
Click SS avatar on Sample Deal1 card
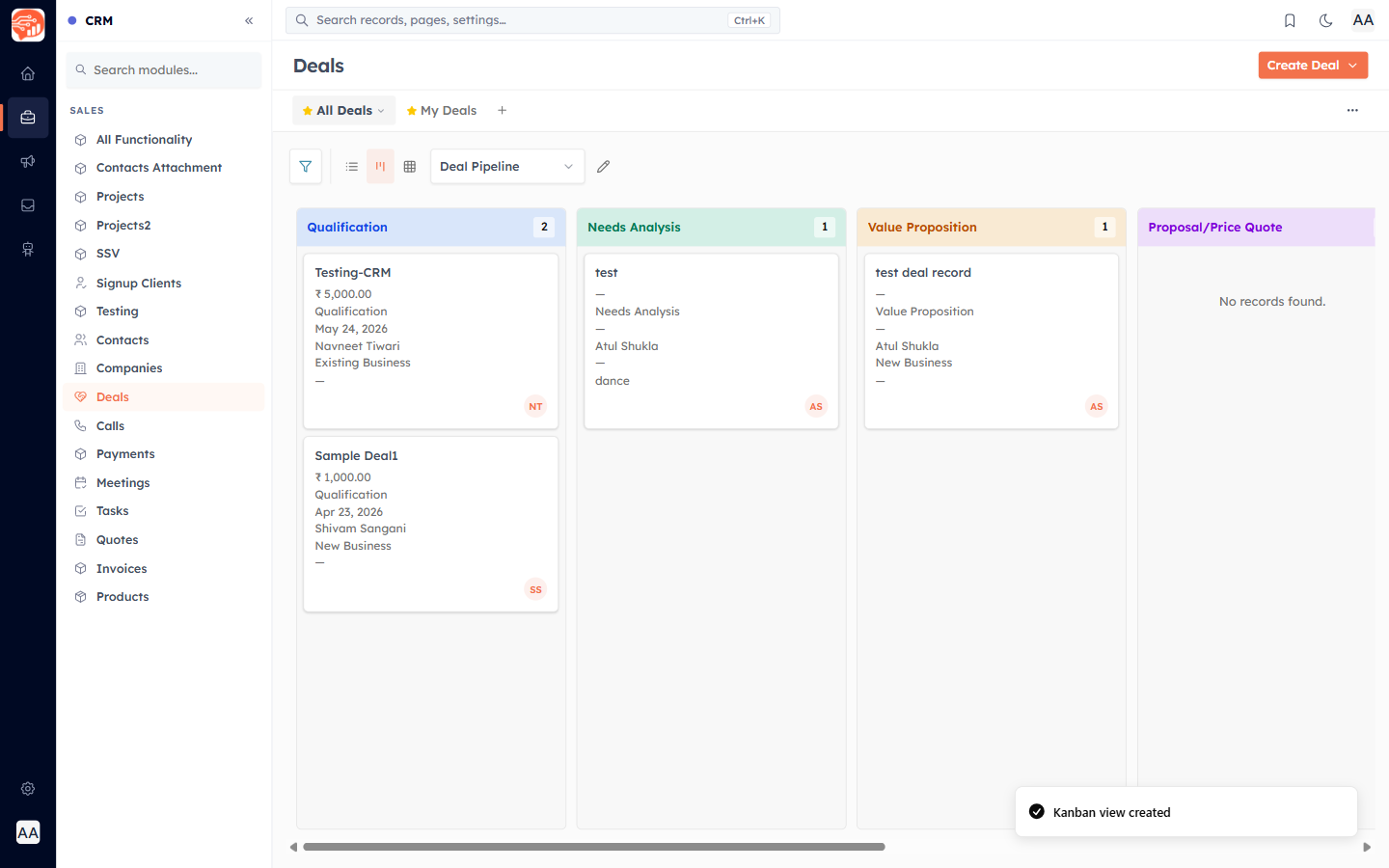click(x=535, y=589)
